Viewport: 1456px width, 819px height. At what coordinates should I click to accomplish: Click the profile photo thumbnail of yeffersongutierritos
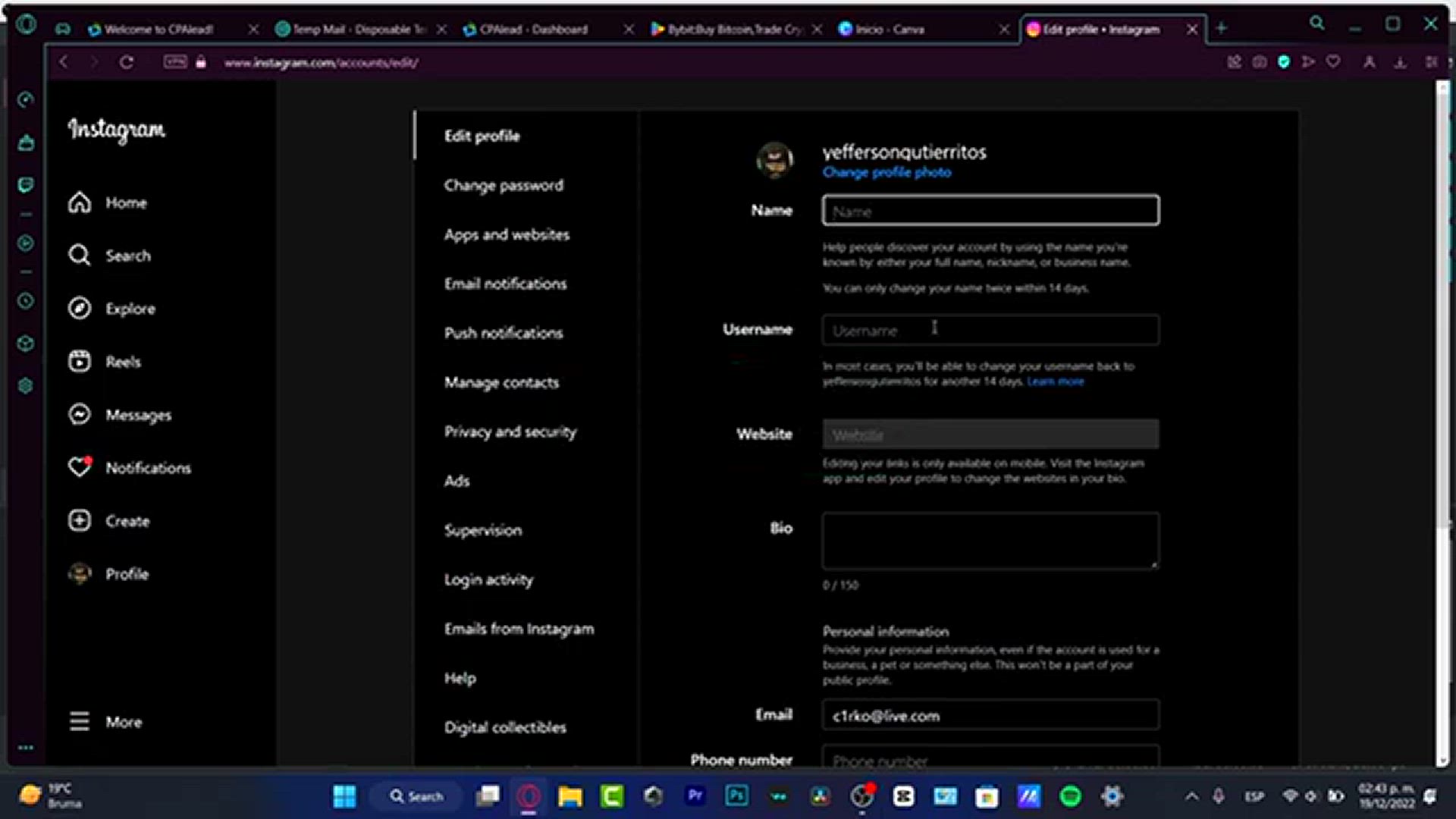pyautogui.click(x=774, y=160)
